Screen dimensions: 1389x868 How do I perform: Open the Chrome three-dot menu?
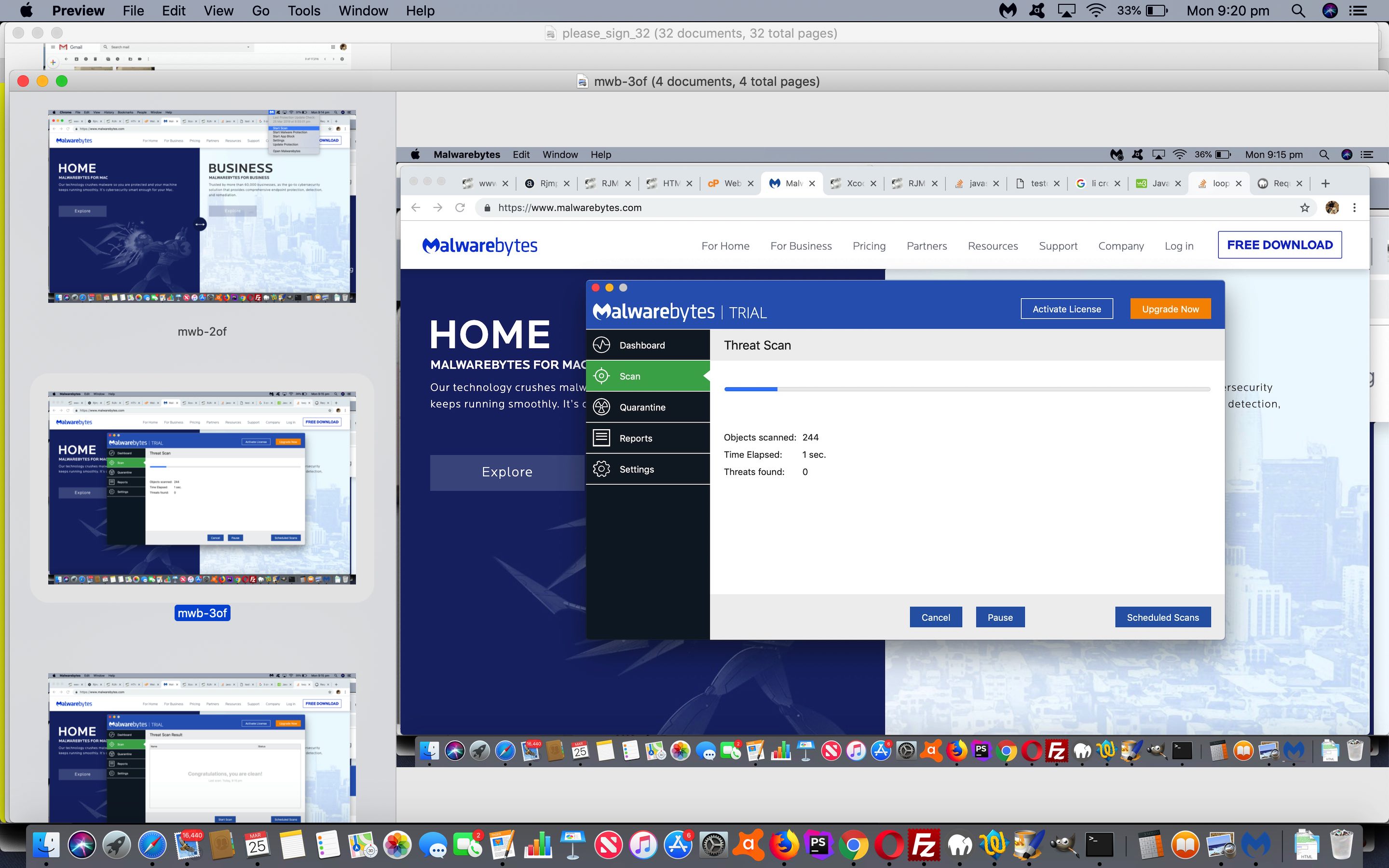[x=1355, y=208]
